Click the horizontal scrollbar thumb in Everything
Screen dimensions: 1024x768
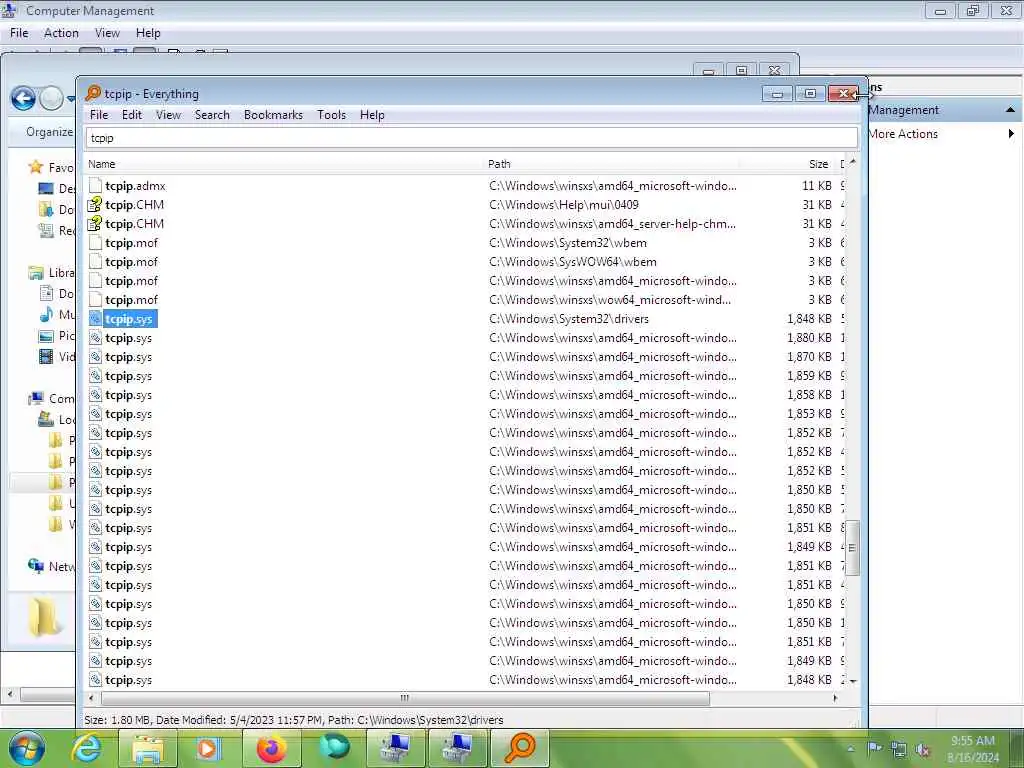(406, 698)
